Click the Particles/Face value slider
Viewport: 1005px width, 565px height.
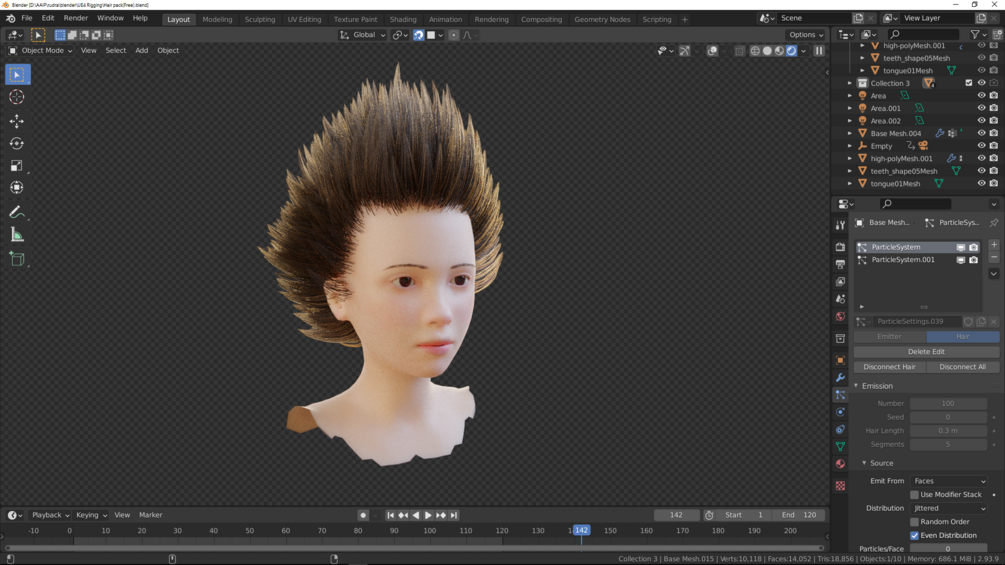(948, 549)
